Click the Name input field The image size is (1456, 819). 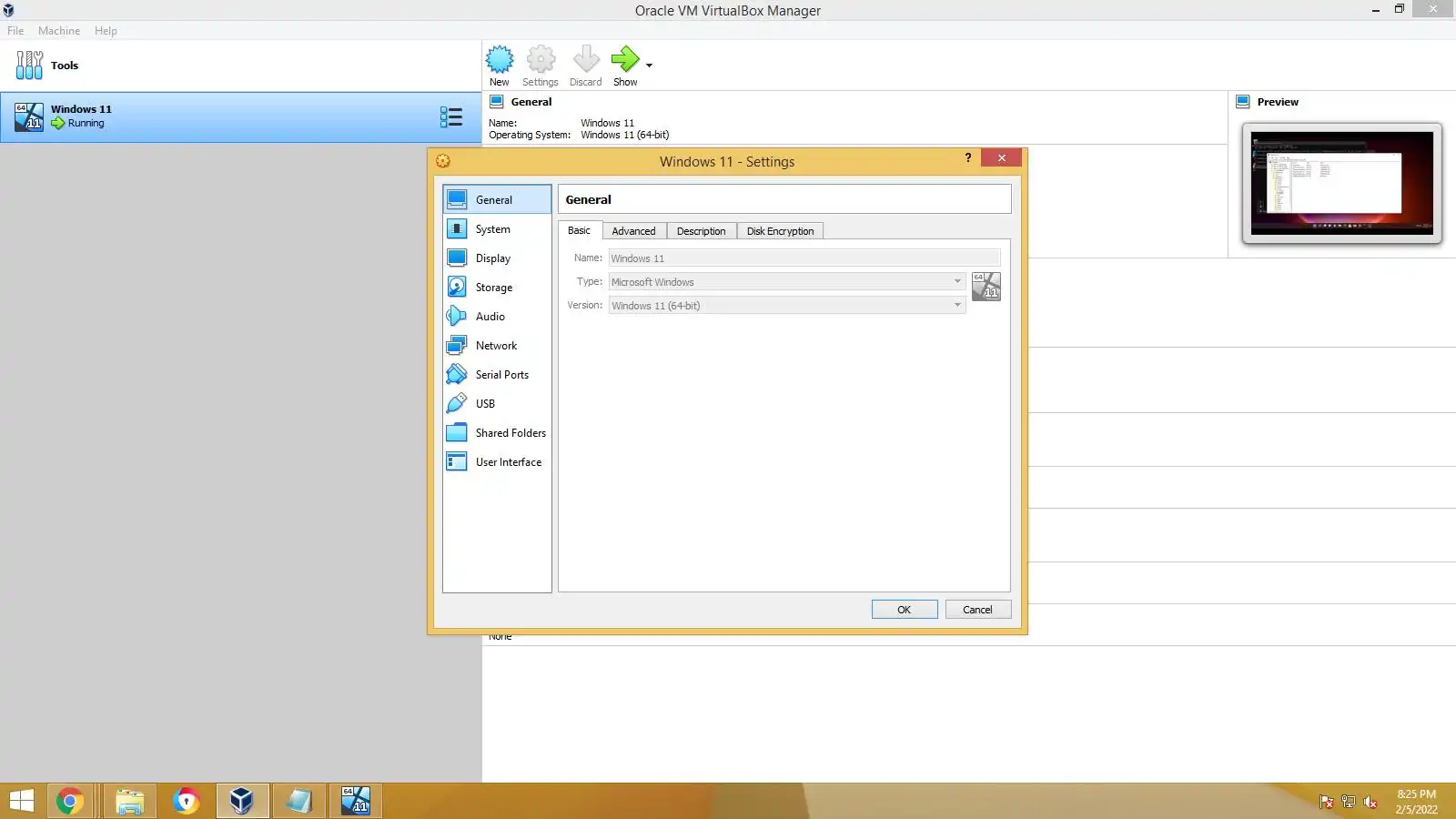[804, 258]
